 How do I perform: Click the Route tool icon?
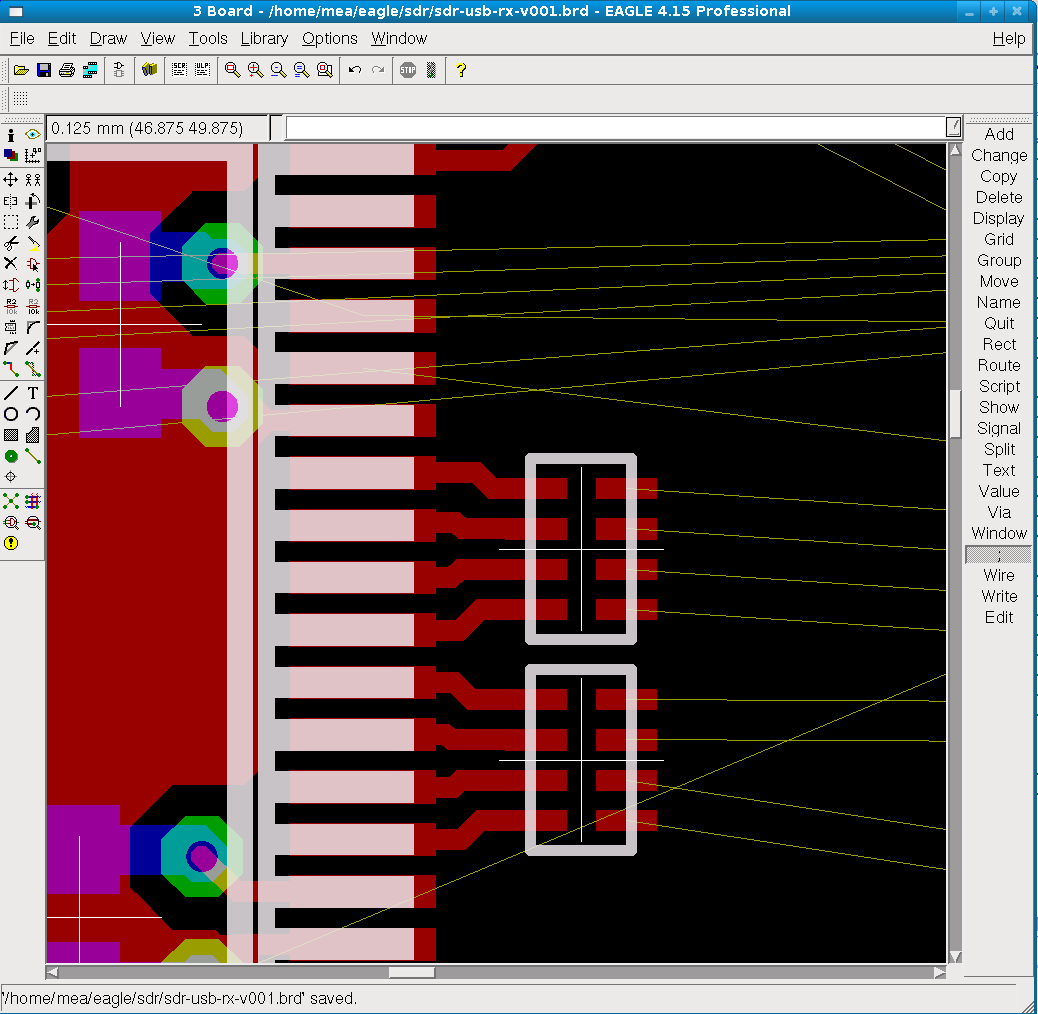point(11,370)
